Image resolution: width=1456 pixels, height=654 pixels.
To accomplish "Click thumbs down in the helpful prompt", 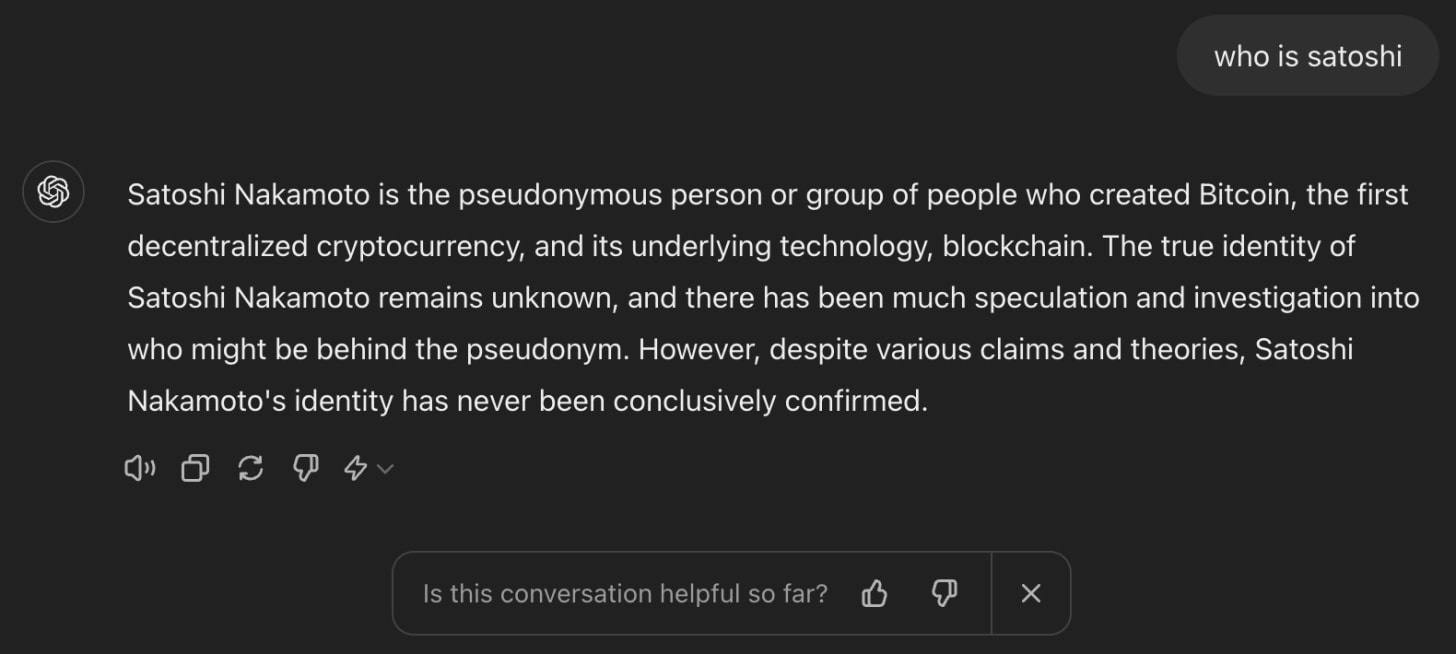I will [x=944, y=594].
